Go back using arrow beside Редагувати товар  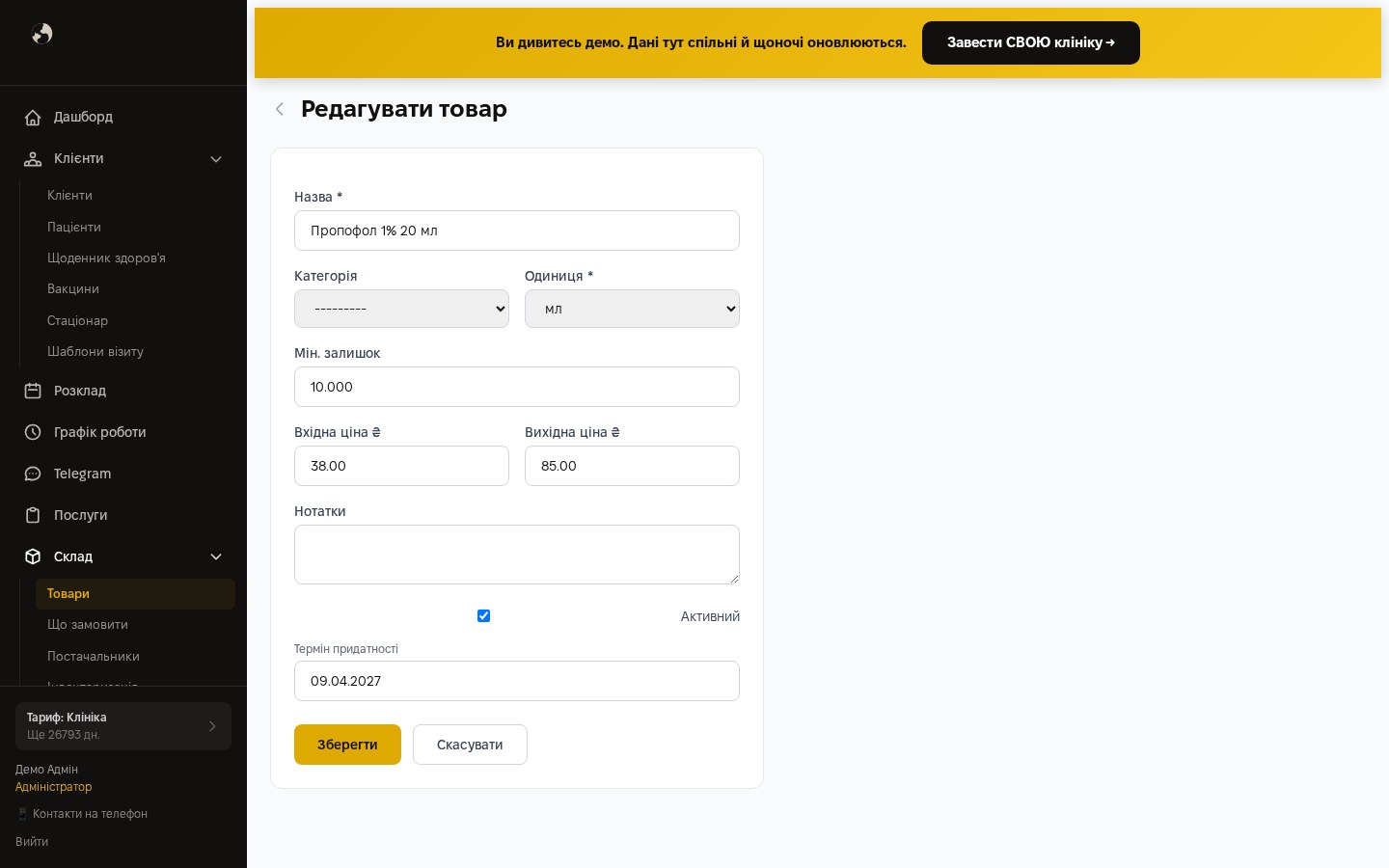(x=280, y=109)
